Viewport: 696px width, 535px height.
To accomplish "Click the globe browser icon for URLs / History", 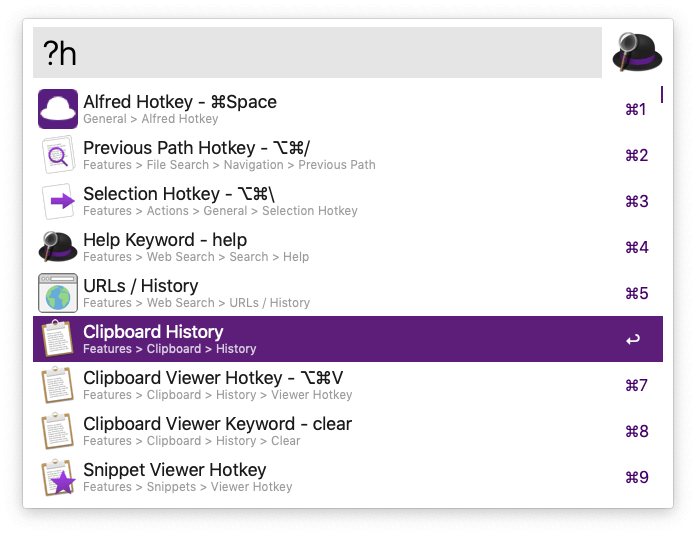I will [x=58, y=293].
